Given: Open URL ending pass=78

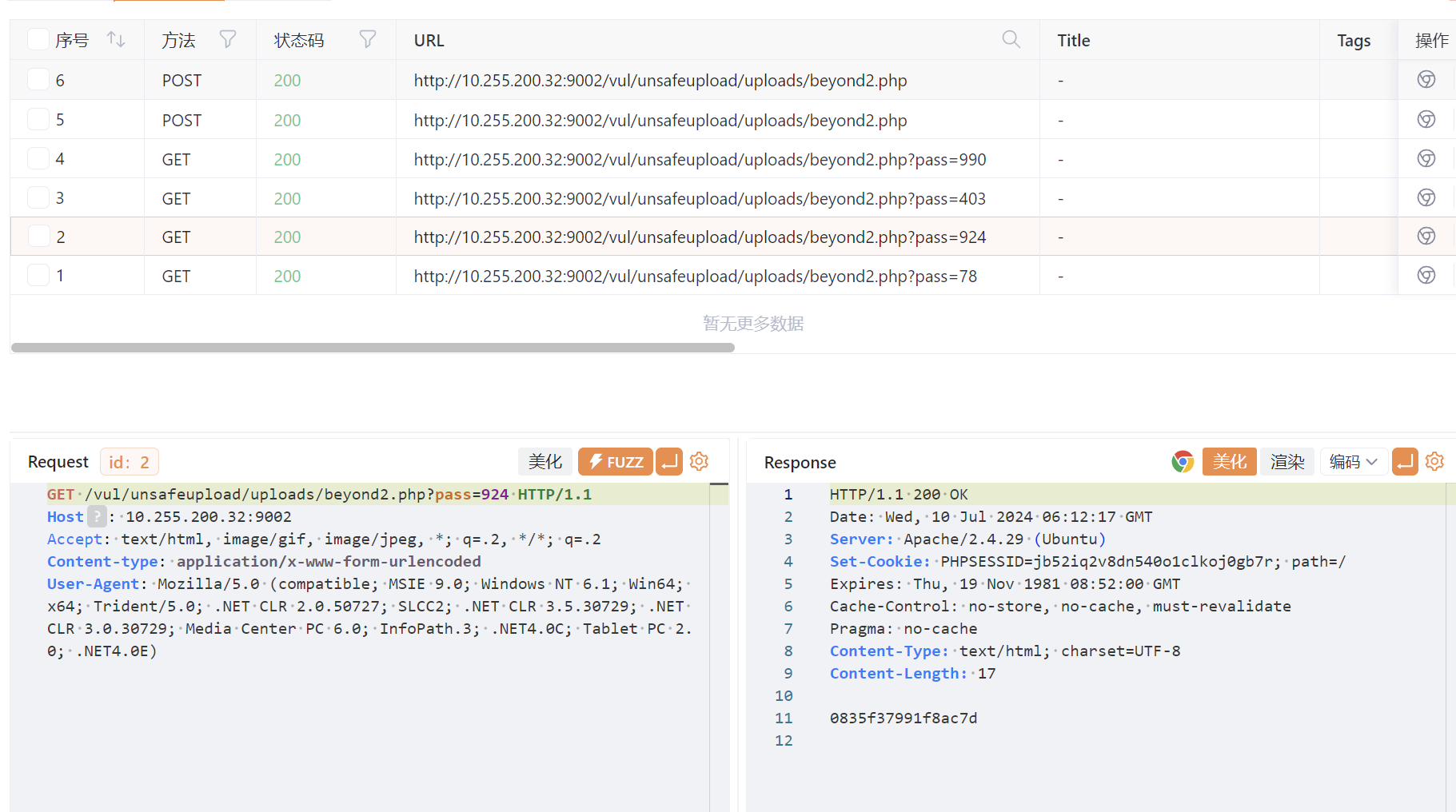Looking at the screenshot, I should point(696,276).
